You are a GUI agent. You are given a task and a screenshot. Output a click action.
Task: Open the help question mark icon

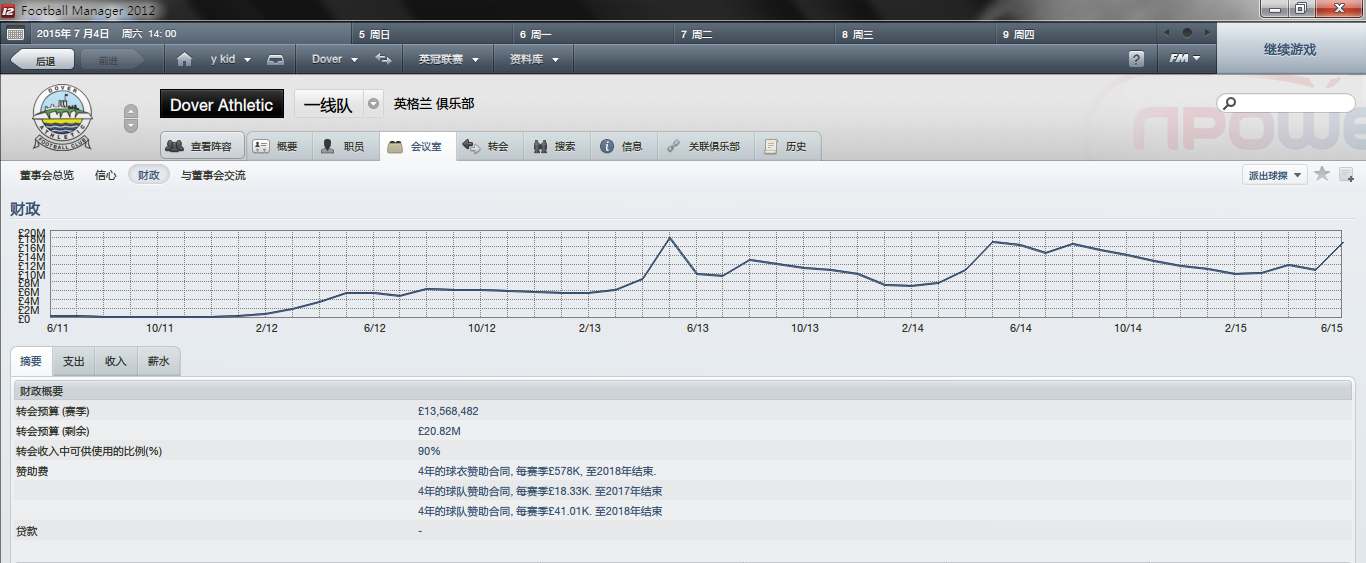pyautogui.click(x=1136, y=59)
